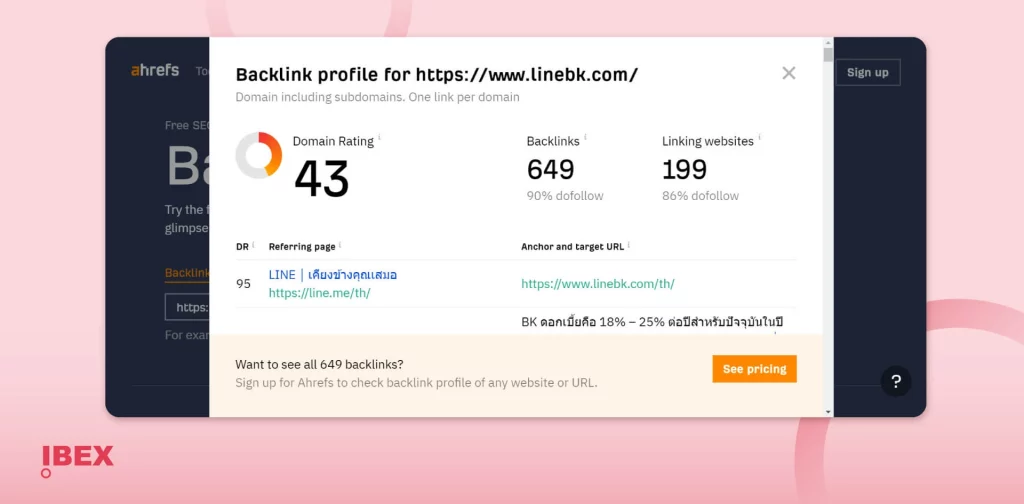Image resolution: width=1024 pixels, height=504 pixels.
Task: Click info icon beside DR column header
Action: 253,245
